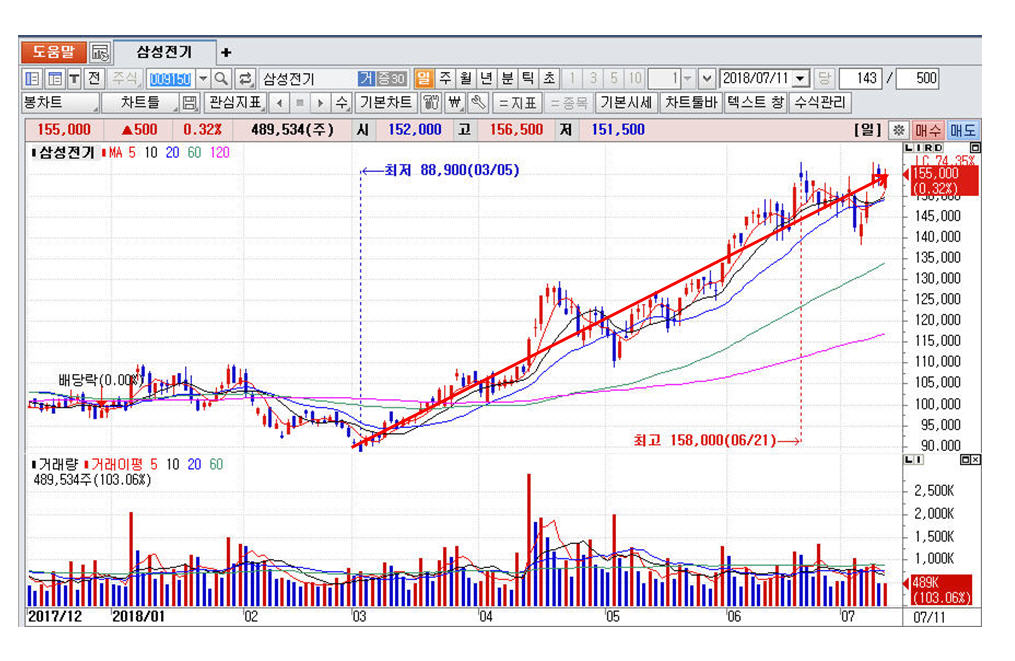The width and height of the screenshot is (1015, 661).
Task: Click the snowflake icon beside 매수
Action: [898, 130]
